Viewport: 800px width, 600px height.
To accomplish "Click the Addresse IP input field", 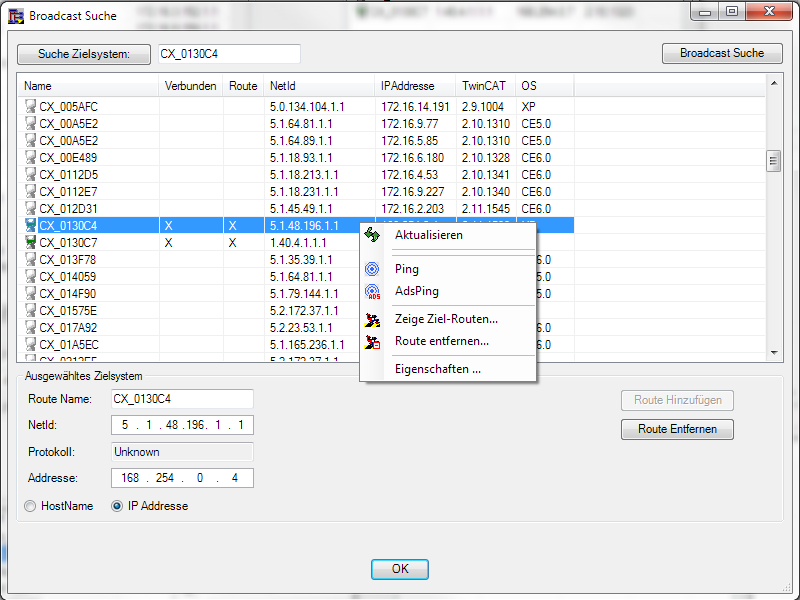I will pos(182,478).
